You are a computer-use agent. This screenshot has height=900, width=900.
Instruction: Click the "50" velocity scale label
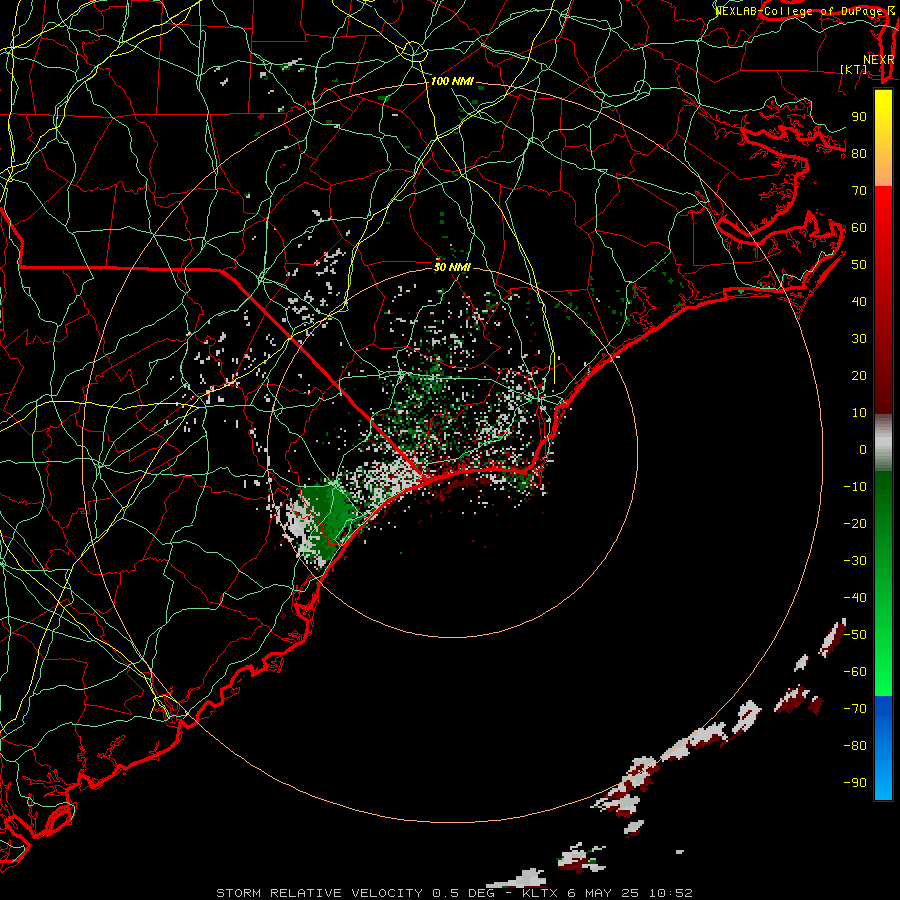[859, 265]
